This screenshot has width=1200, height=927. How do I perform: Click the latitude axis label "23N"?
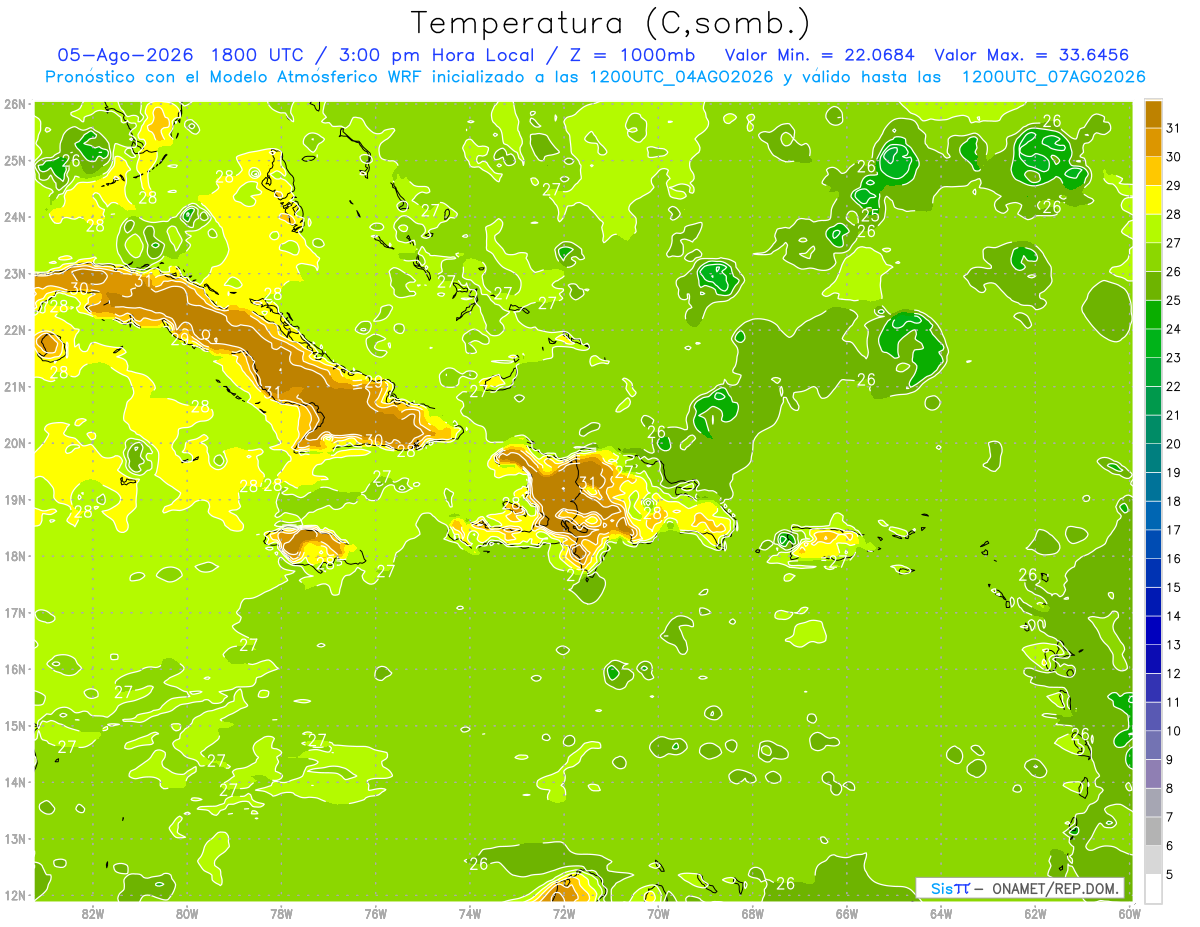[x=16, y=273]
